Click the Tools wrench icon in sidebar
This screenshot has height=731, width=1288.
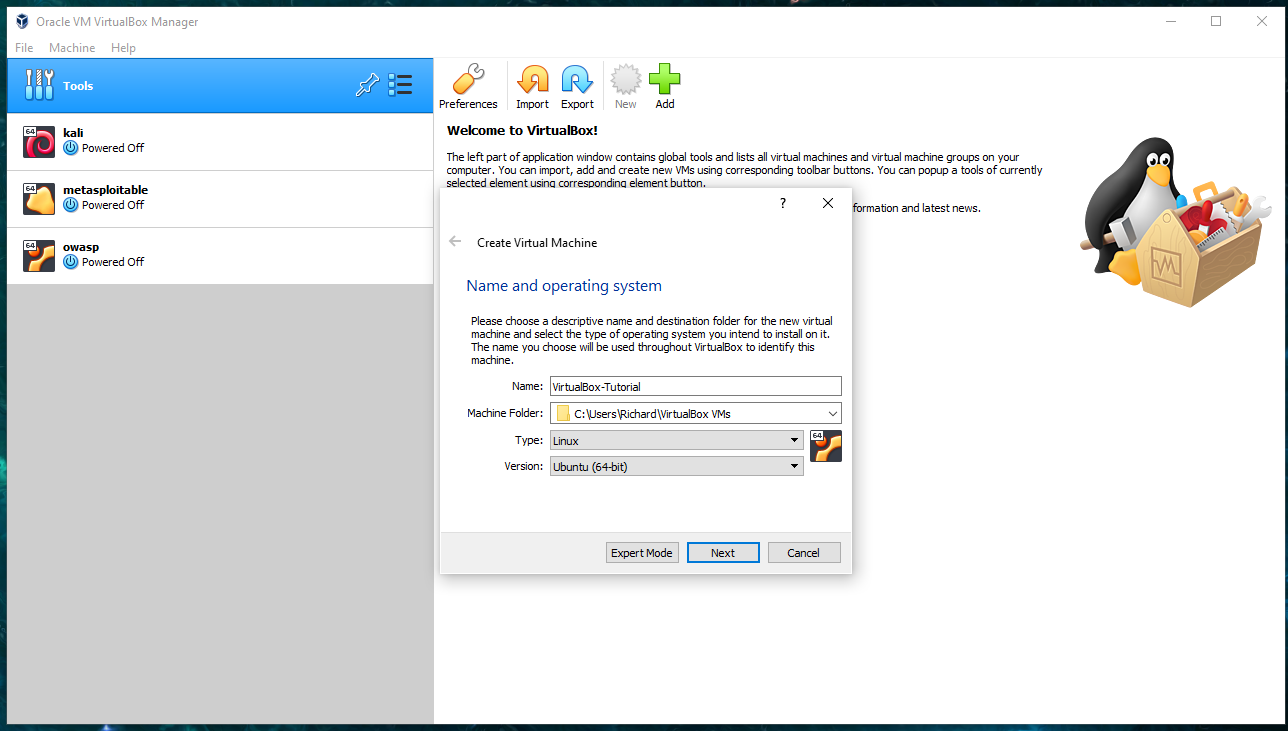[x=39, y=85]
